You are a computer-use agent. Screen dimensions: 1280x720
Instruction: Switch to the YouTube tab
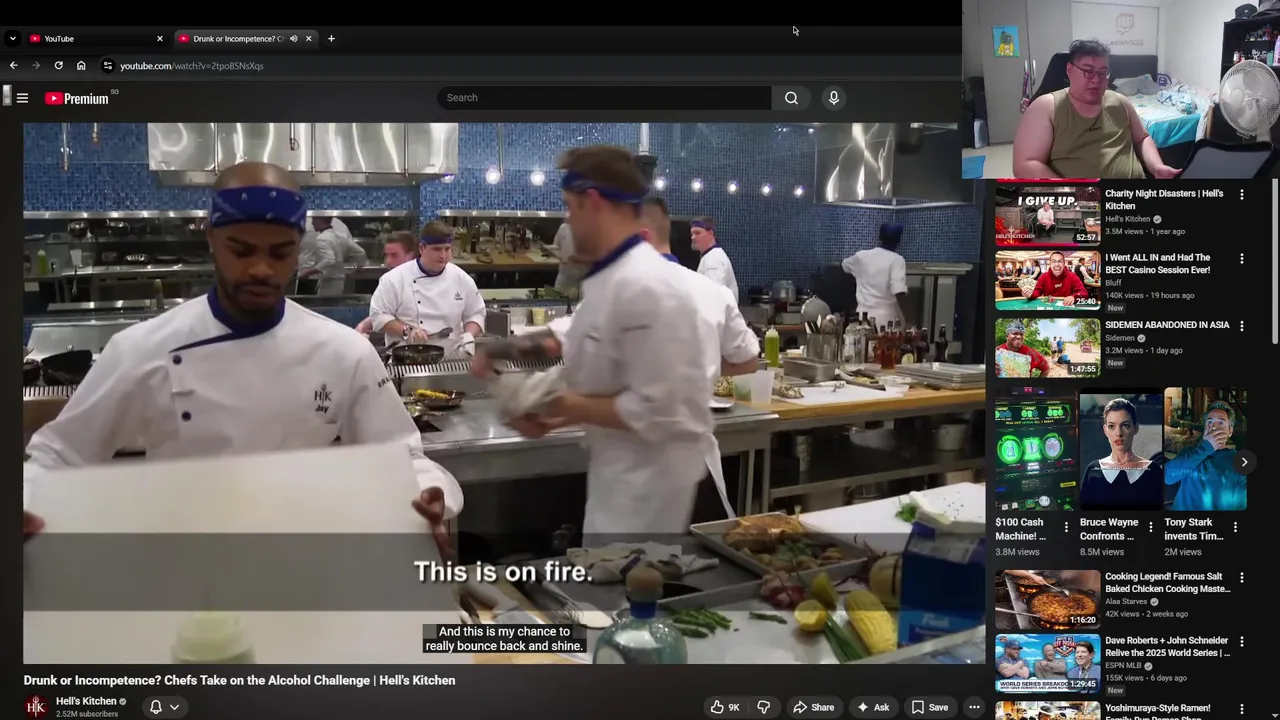(95, 39)
